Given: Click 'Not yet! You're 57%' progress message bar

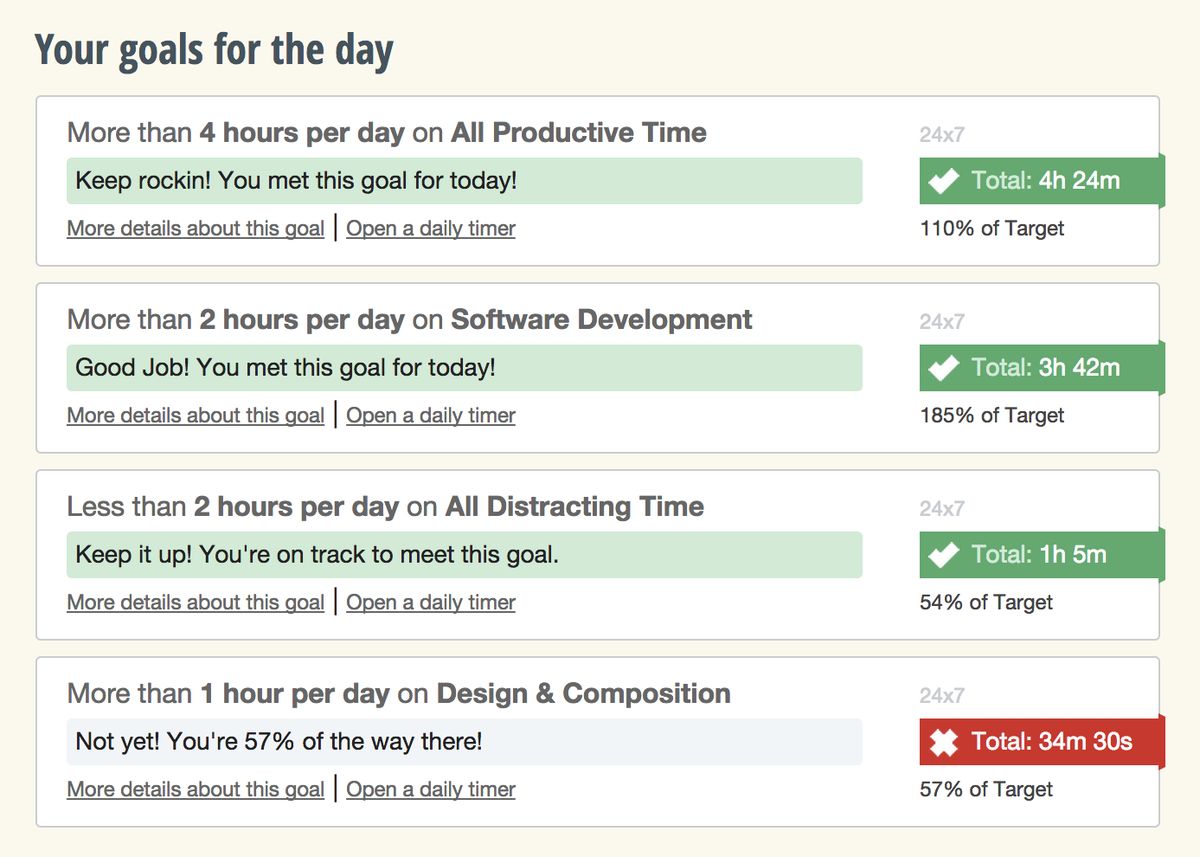Looking at the screenshot, I should (x=464, y=742).
